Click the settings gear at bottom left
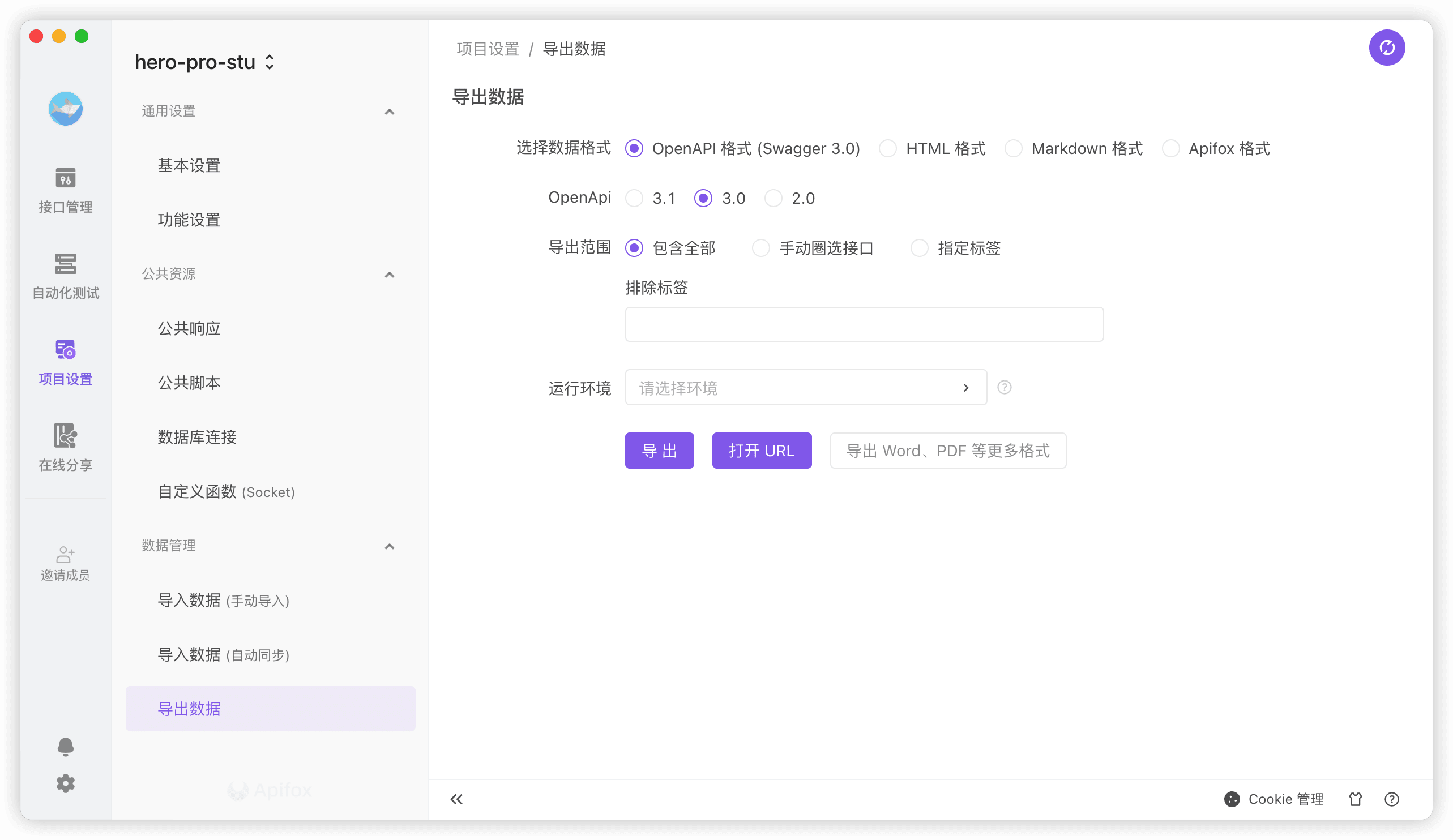The width and height of the screenshot is (1453, 840). [65, 783]
